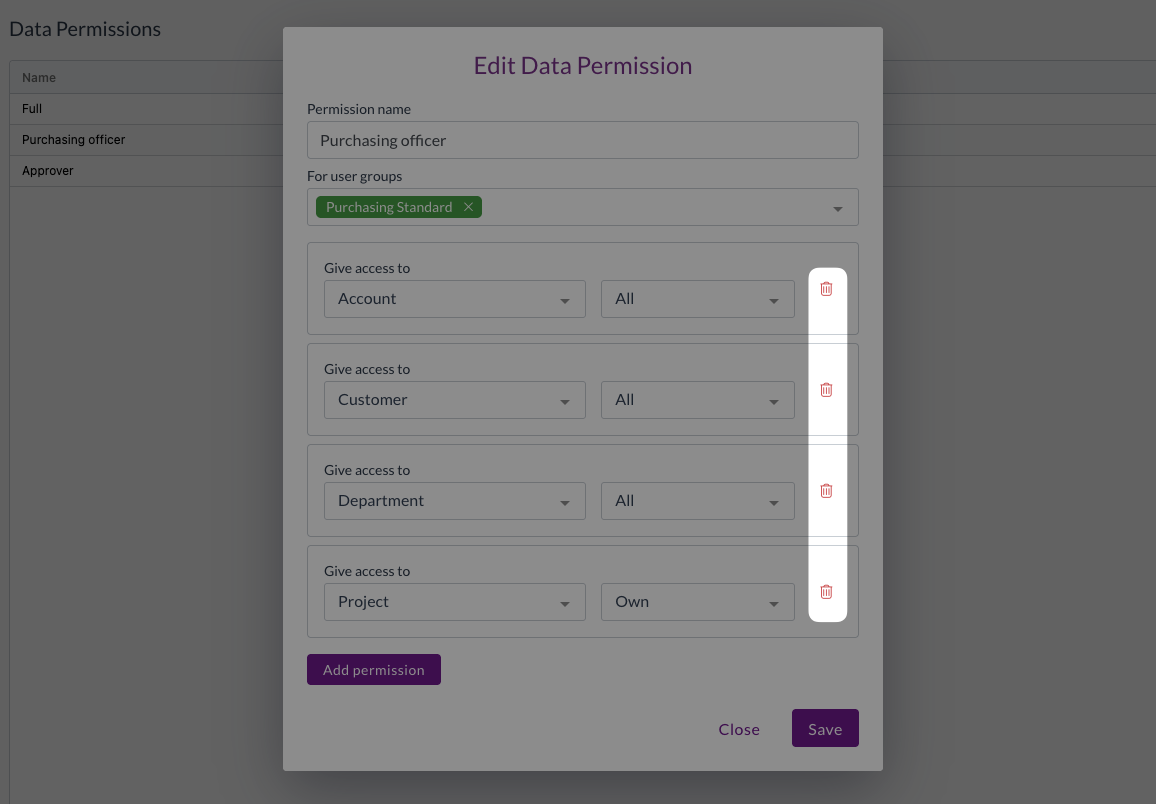Change Account access level from All
This screenshot has height=804, width=1156.
[x=697, y=299]
